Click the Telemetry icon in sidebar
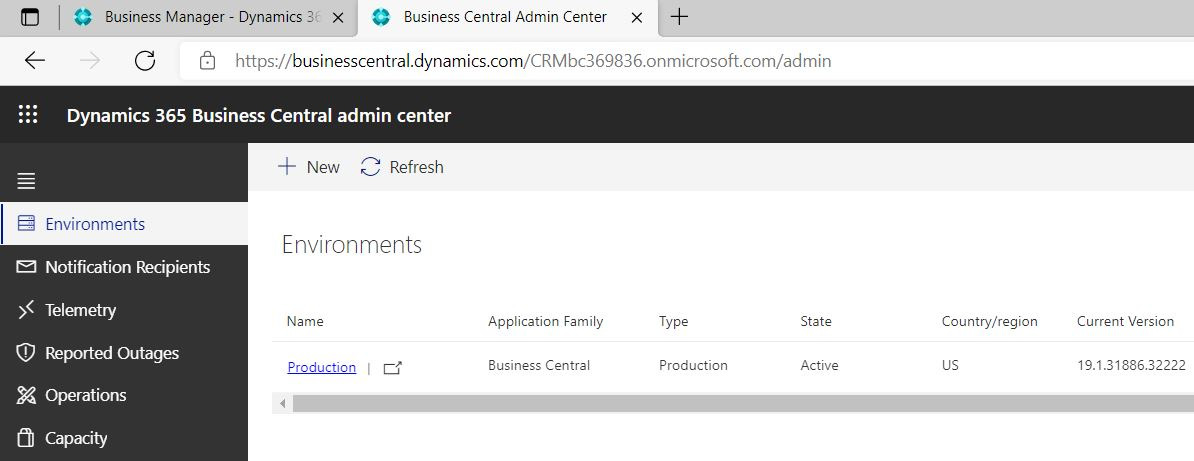Viewport: 1194px width, 461px height. [26, 309]
